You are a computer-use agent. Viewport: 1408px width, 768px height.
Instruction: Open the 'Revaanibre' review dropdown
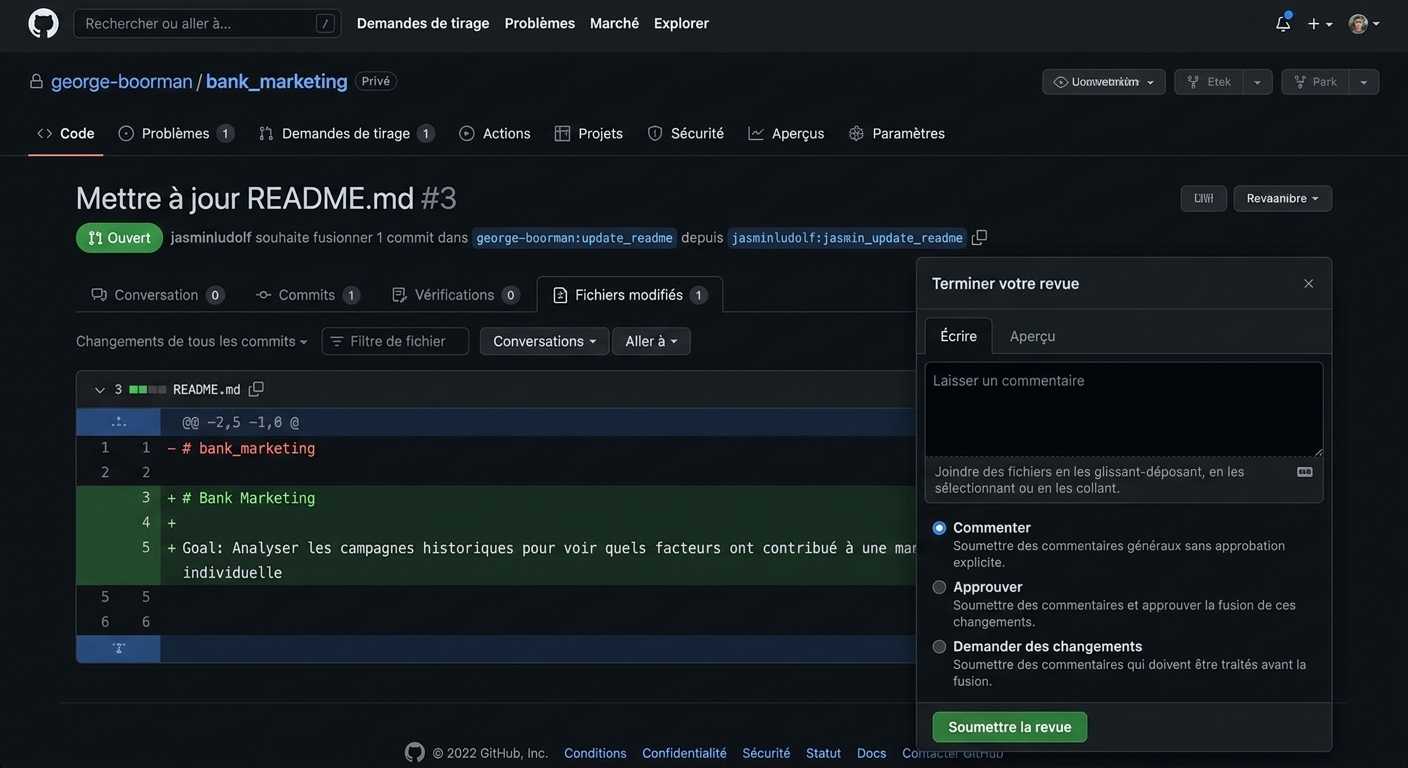[x=1283, y=198]
